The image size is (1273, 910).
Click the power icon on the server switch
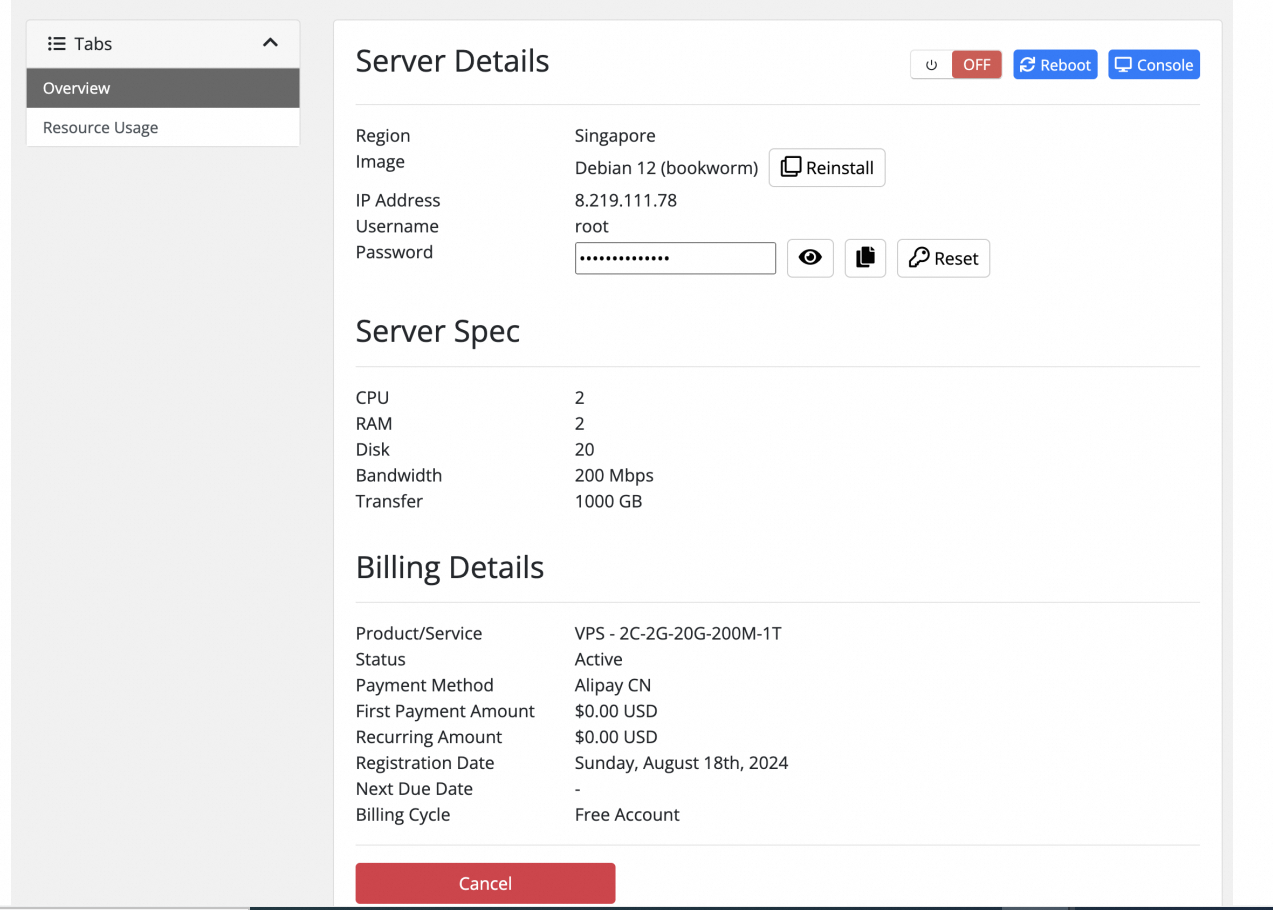point(931,65)
